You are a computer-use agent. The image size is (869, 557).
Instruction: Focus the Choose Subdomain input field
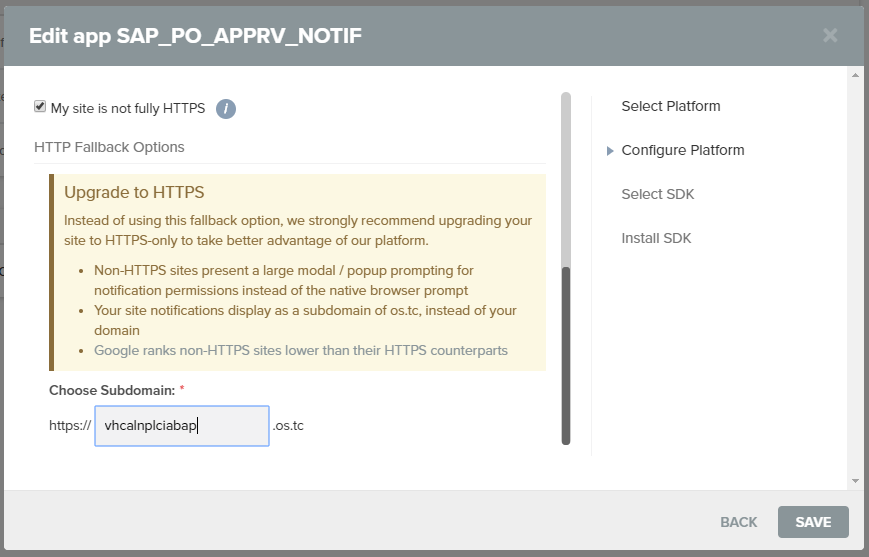coord(181,426)
